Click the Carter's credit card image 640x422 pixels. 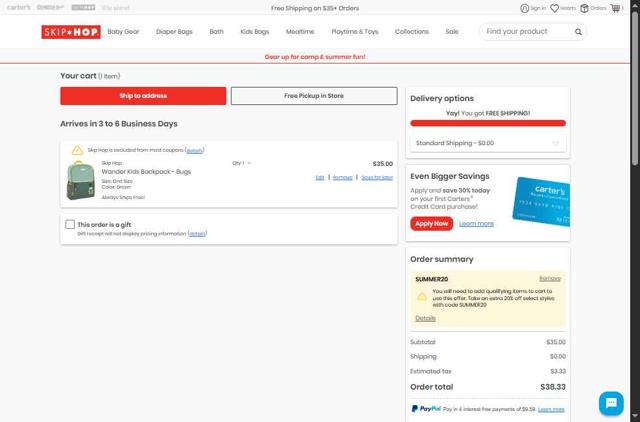(541, 202)
